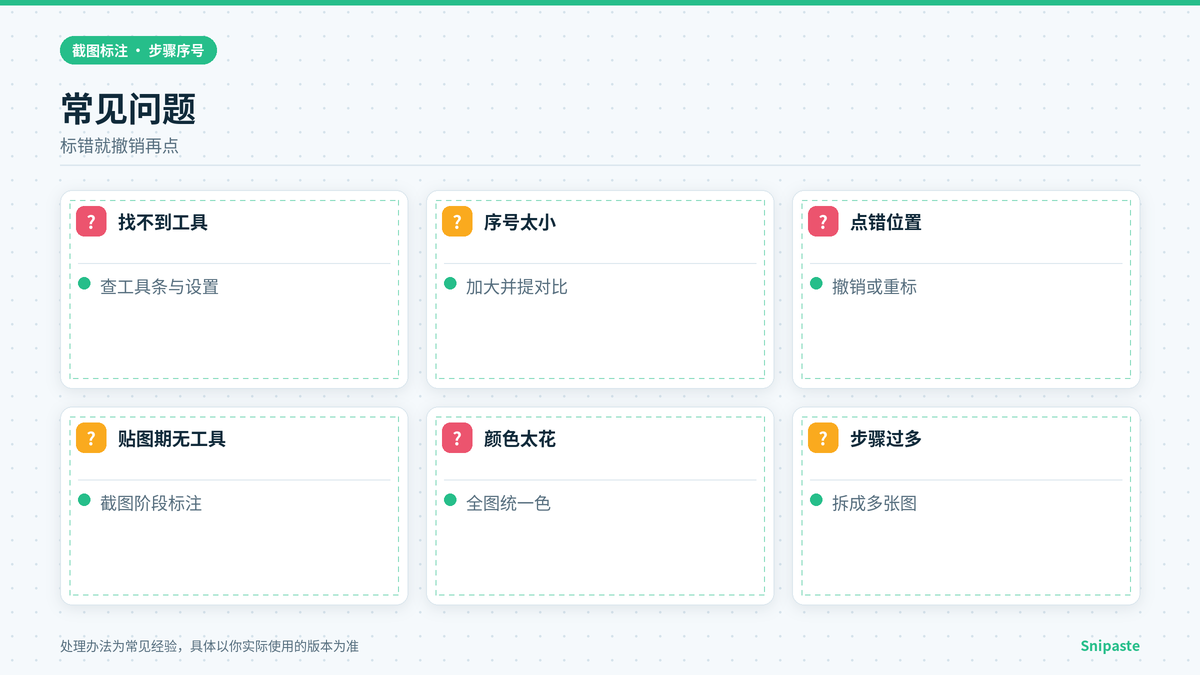The height and width of the screenshot is (675, 1200).
Task: Click the red question icon beside 颜色太花
Action: pos(457,438)
